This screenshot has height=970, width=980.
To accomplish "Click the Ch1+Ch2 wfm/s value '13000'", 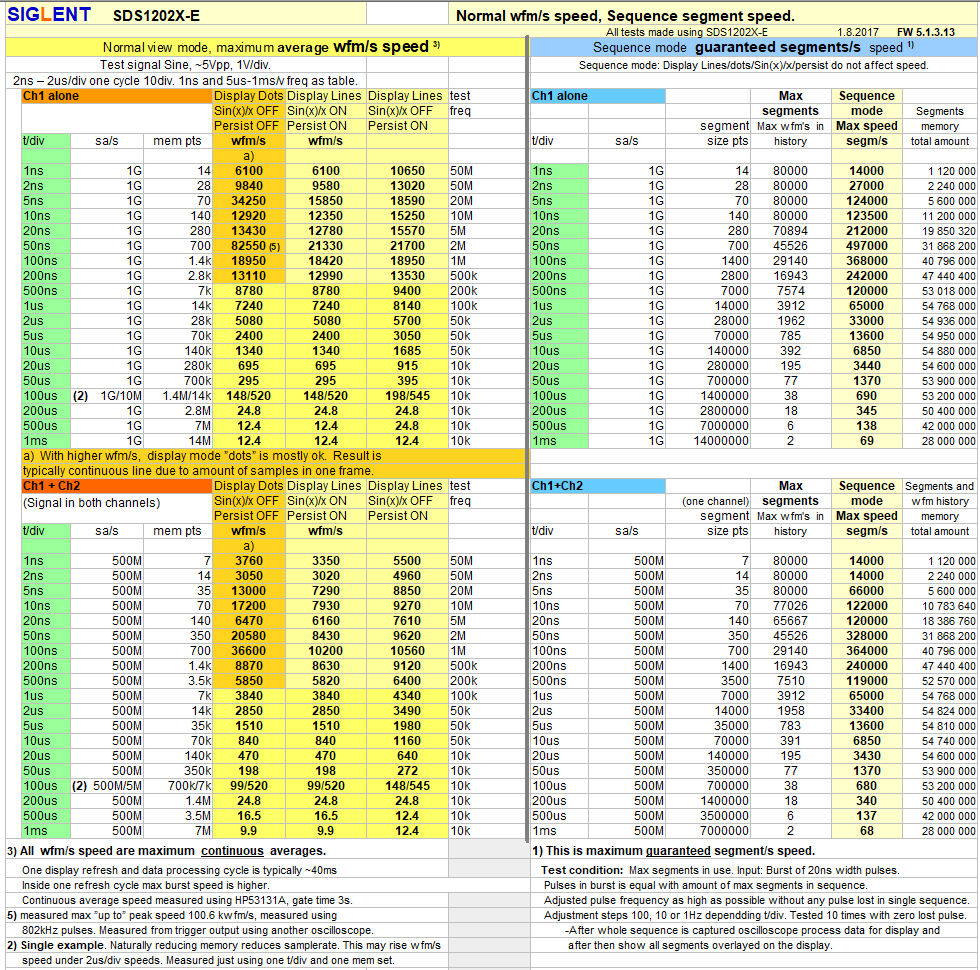I will click(x=249, y=591).
